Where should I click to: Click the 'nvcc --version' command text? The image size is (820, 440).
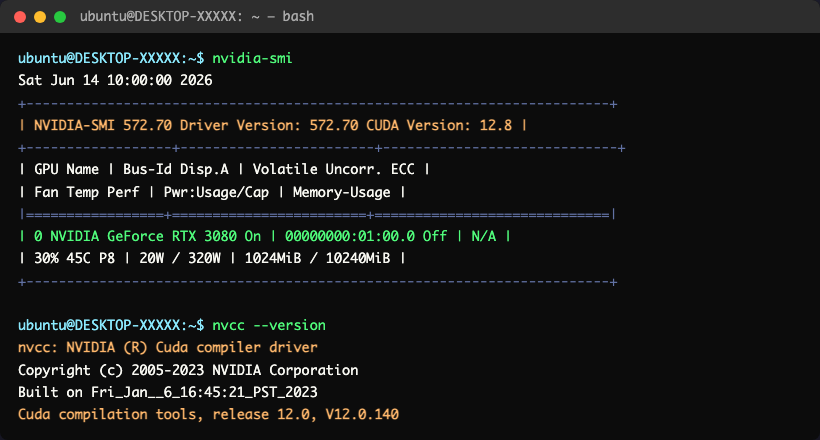pyautogui.click(x=269, y=325)
